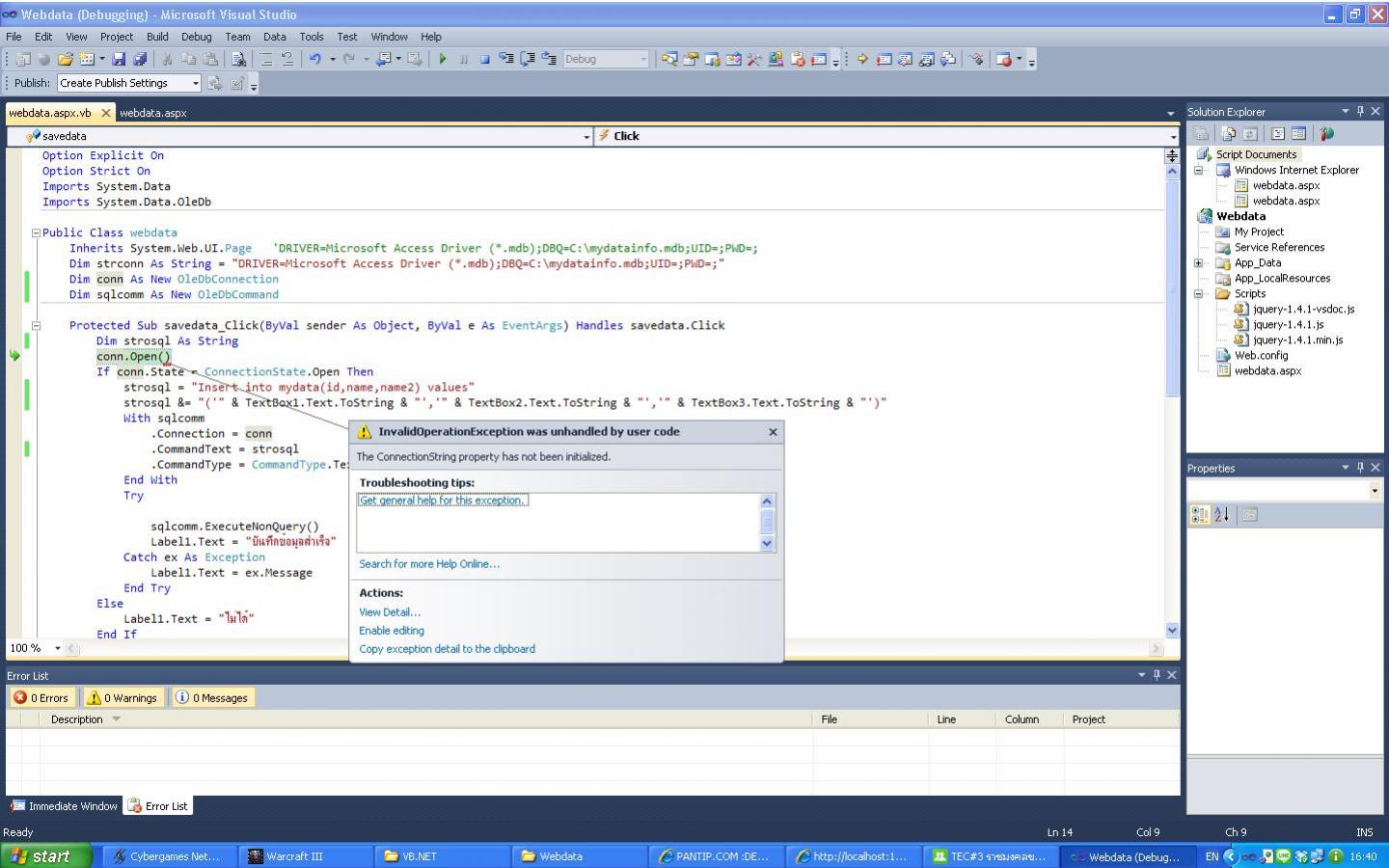Save the file with the disk icon
1389x868 pixels.
point(119,59)
